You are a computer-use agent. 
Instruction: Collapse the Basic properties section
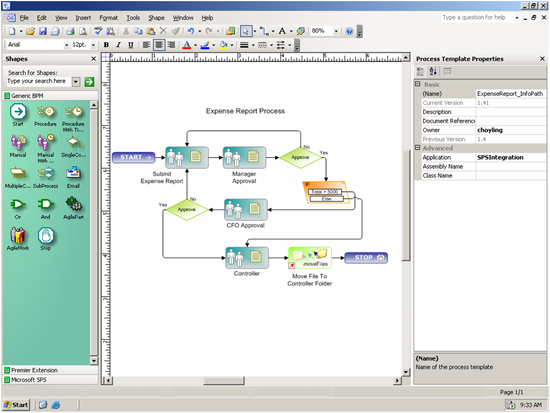point(418,84)
